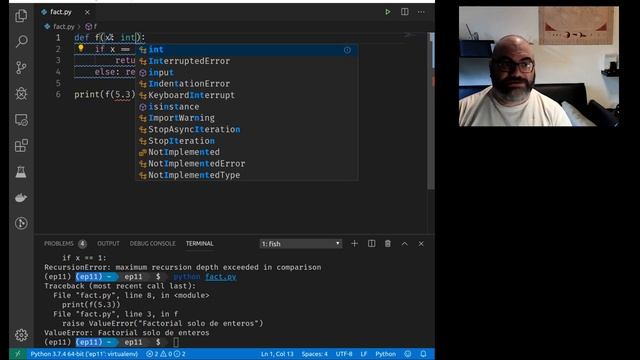Open the Docker whale view
The height and width of the screenshot is (360, 640).
point(21,198)
